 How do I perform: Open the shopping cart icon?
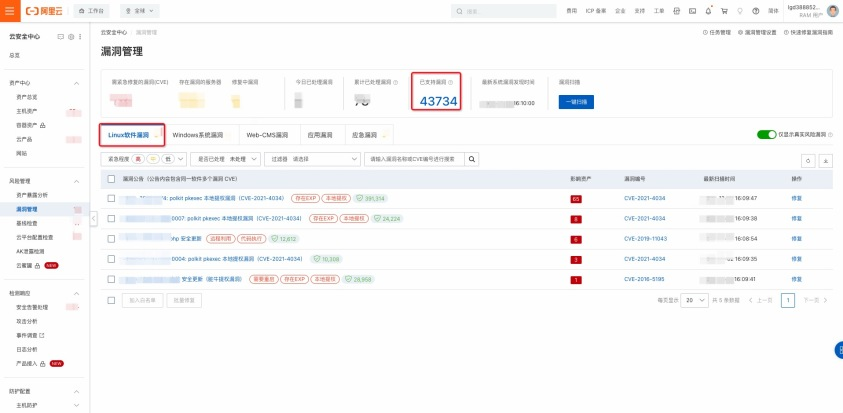point(724,11)
